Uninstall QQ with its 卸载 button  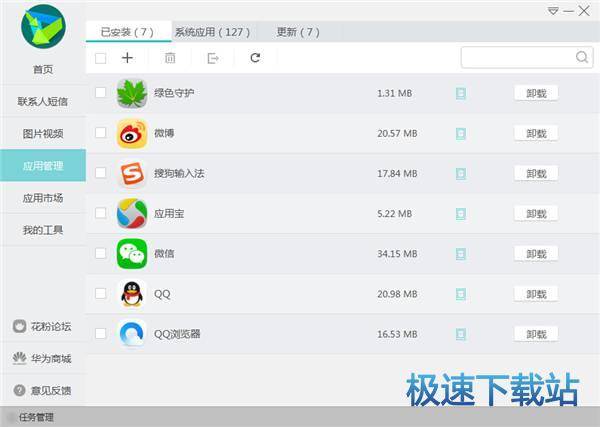click(x=536, y=294)
